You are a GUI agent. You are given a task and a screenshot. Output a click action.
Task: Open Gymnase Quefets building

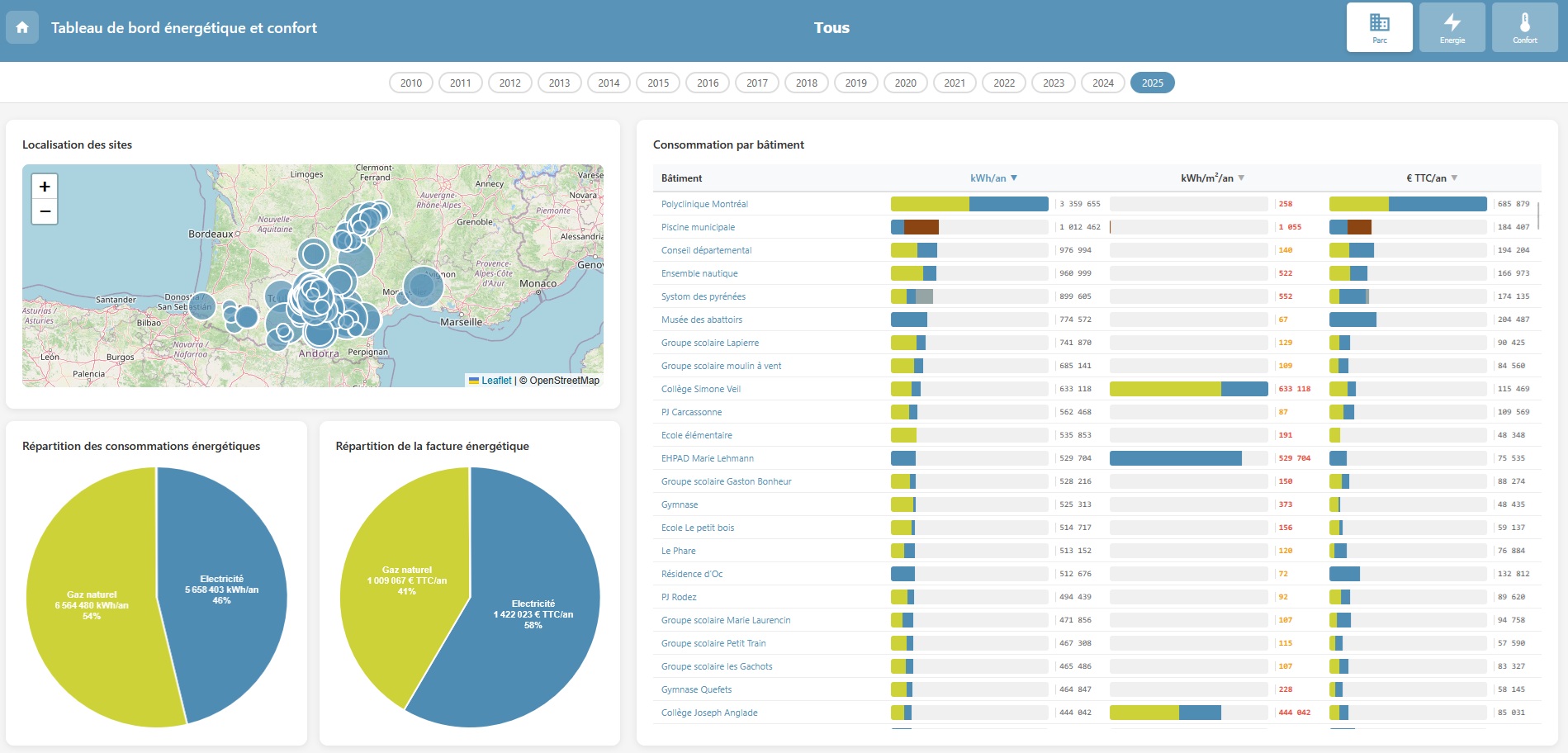[x=696, y=689]
